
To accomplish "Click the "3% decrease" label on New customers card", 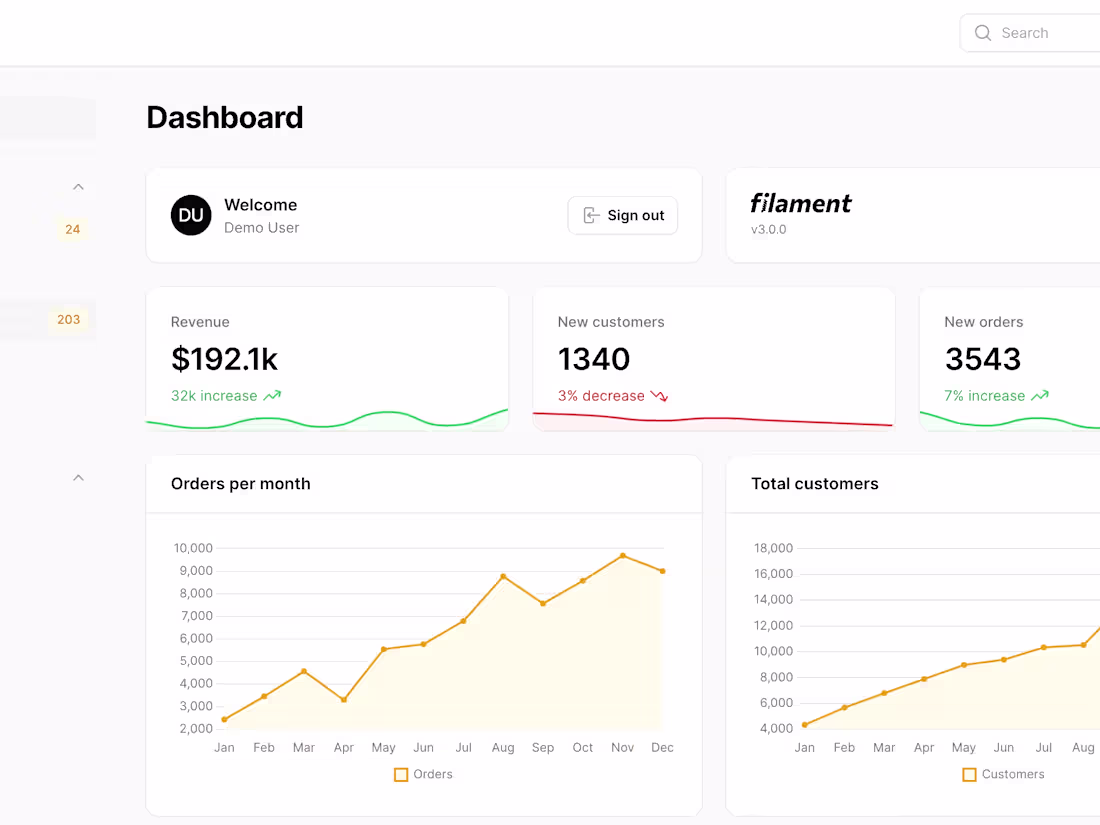I will coord(599,395).
